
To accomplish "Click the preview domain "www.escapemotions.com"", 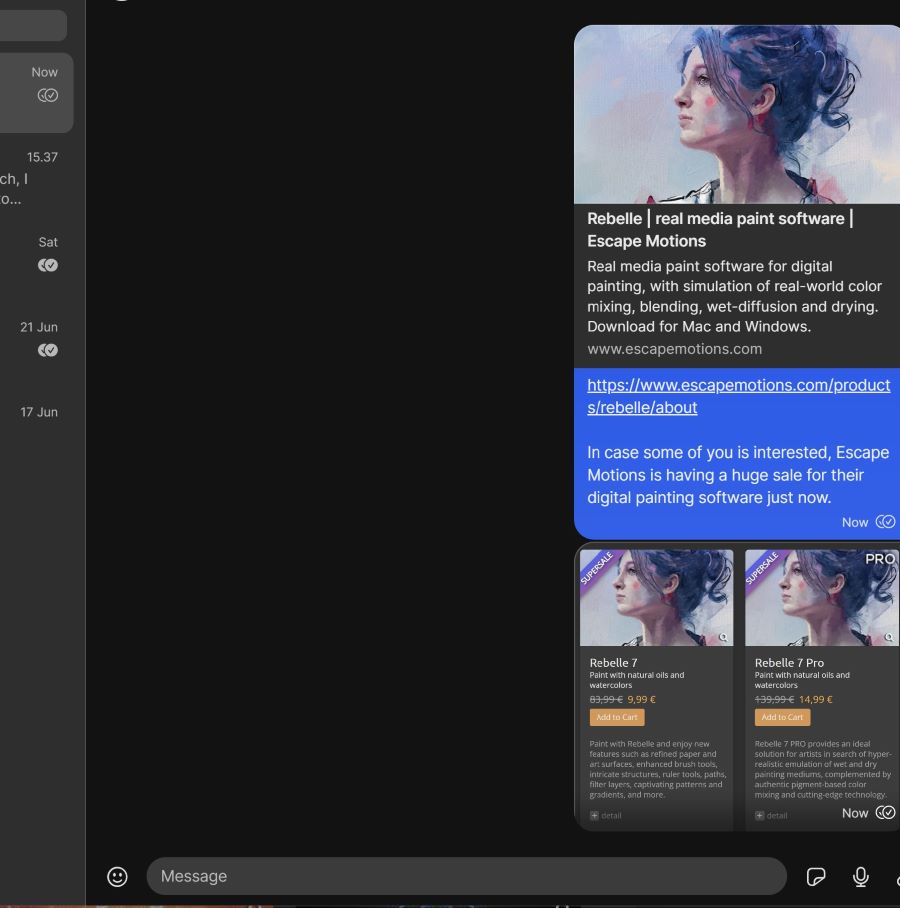I will [x=674, y=349].
